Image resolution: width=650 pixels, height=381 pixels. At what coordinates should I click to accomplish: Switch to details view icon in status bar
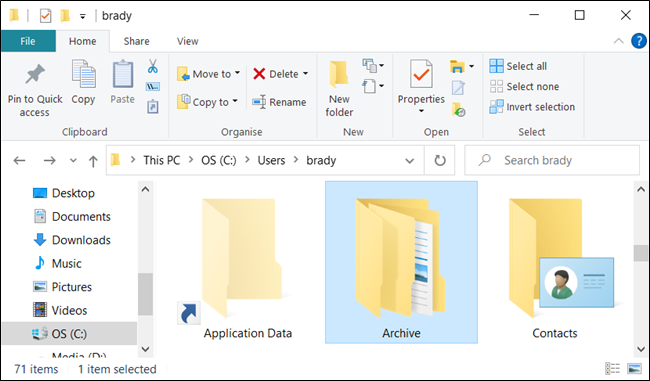coord(612,368)
